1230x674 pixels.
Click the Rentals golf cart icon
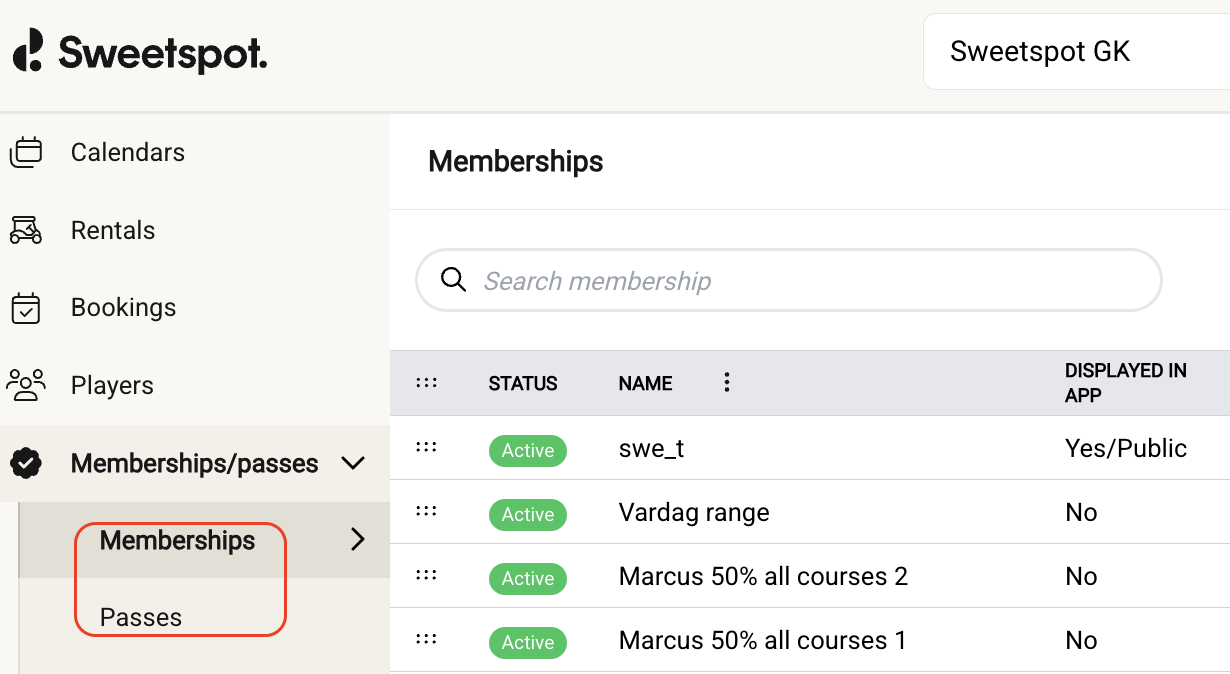click(26, 231)
